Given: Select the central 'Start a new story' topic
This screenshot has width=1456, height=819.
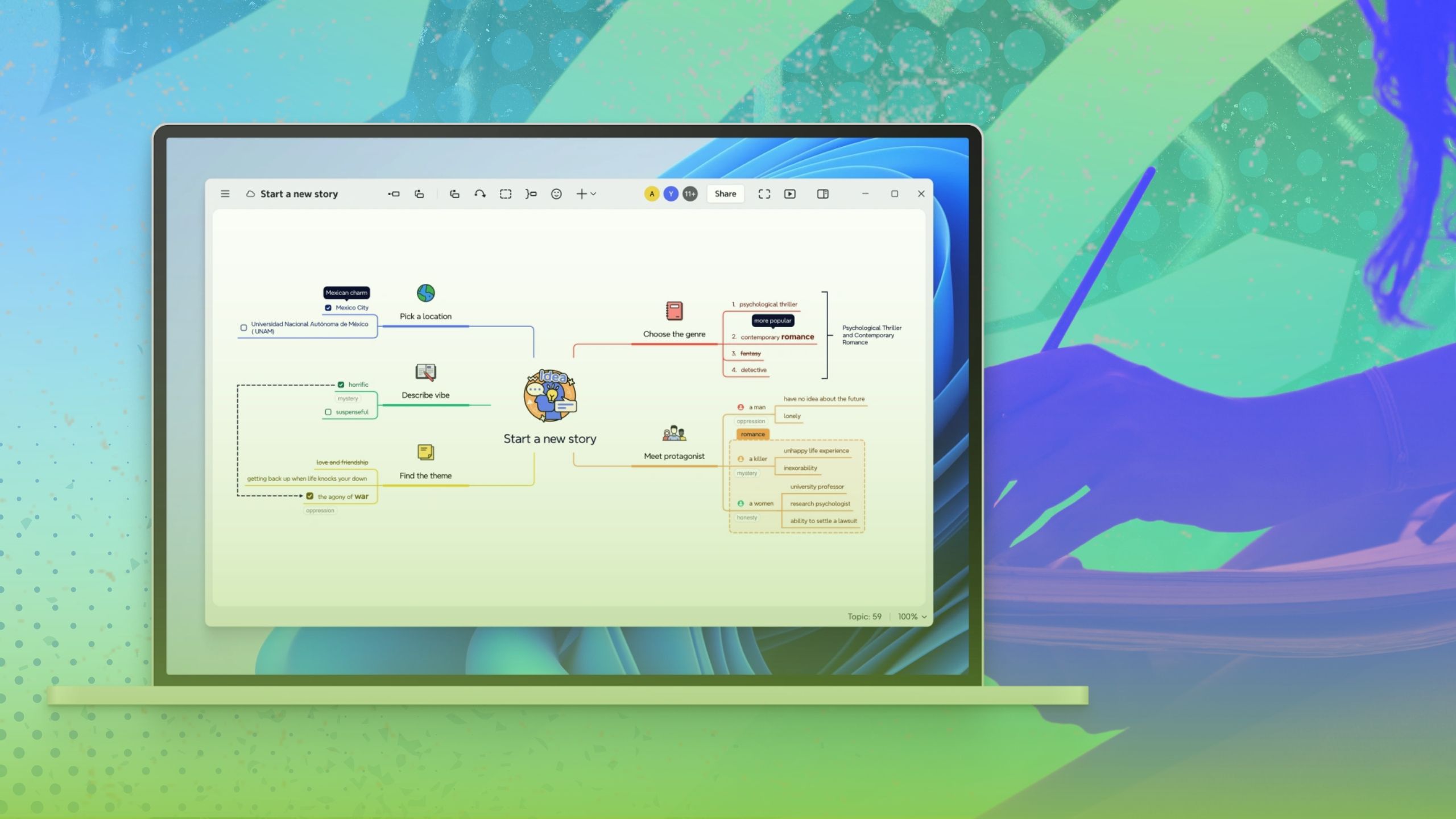Looking at the screenshot, I should (x=549, y=439).
